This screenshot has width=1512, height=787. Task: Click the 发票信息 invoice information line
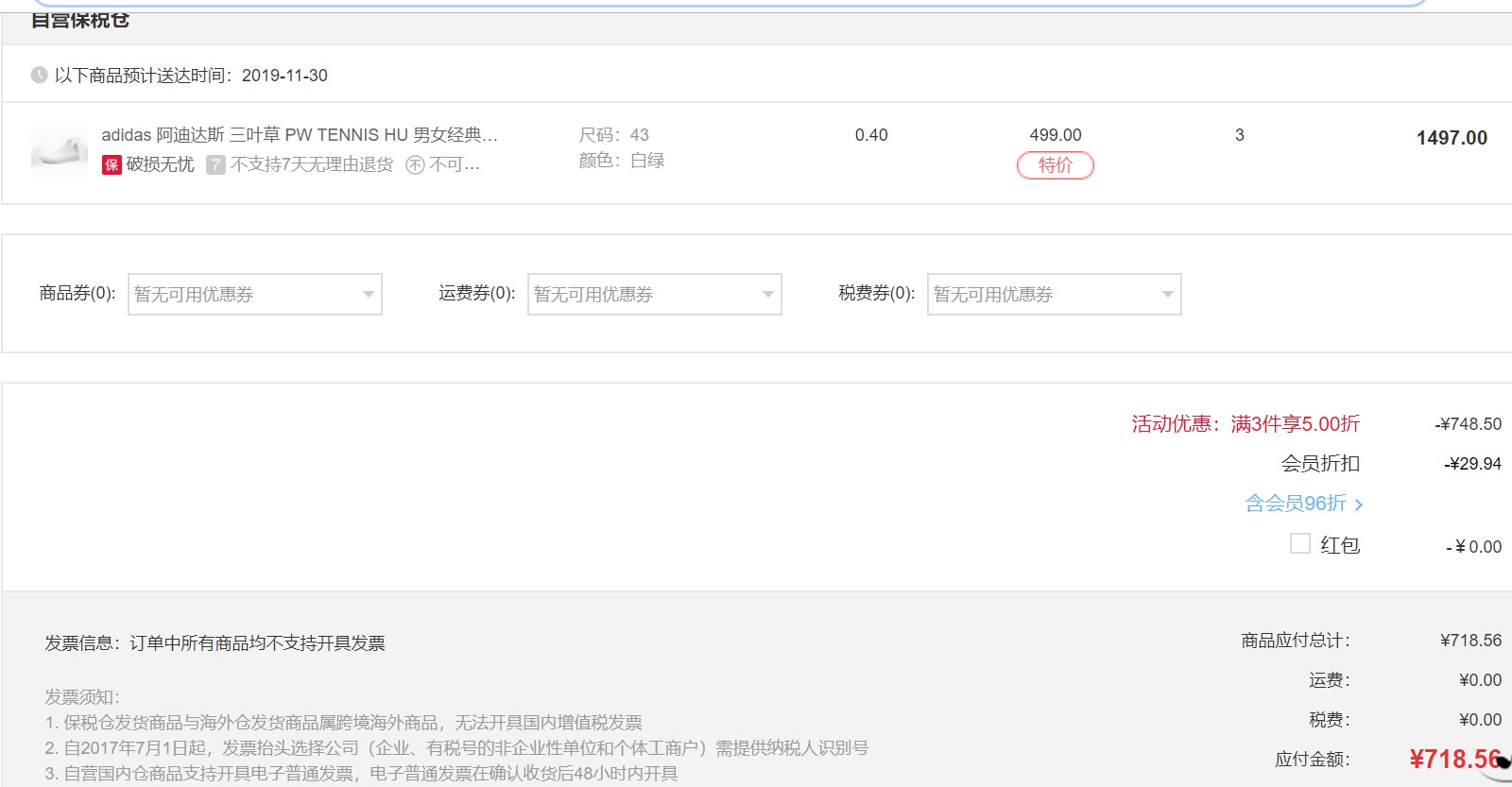tap(215, 643)
